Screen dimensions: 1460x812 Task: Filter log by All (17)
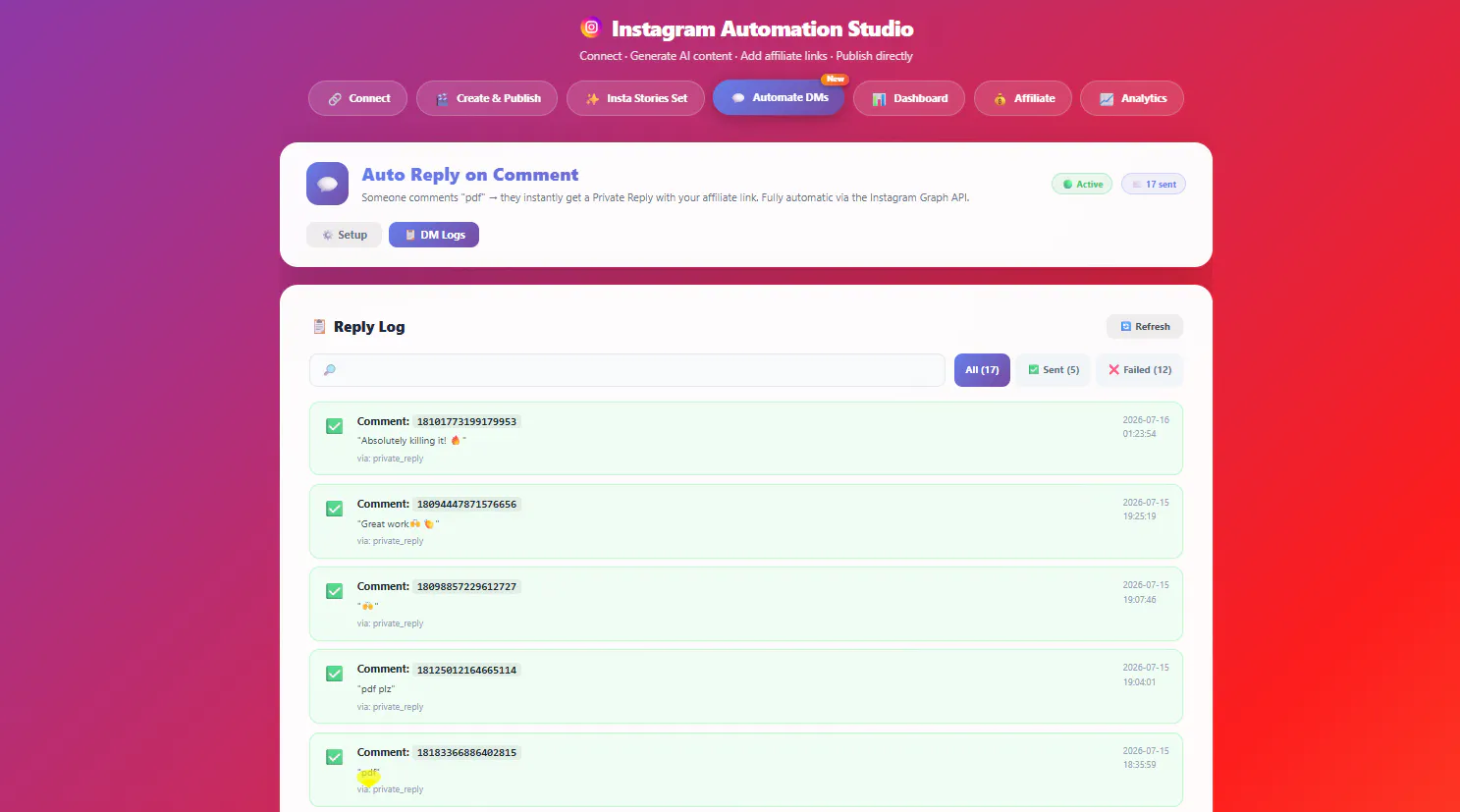coord(982,370)
